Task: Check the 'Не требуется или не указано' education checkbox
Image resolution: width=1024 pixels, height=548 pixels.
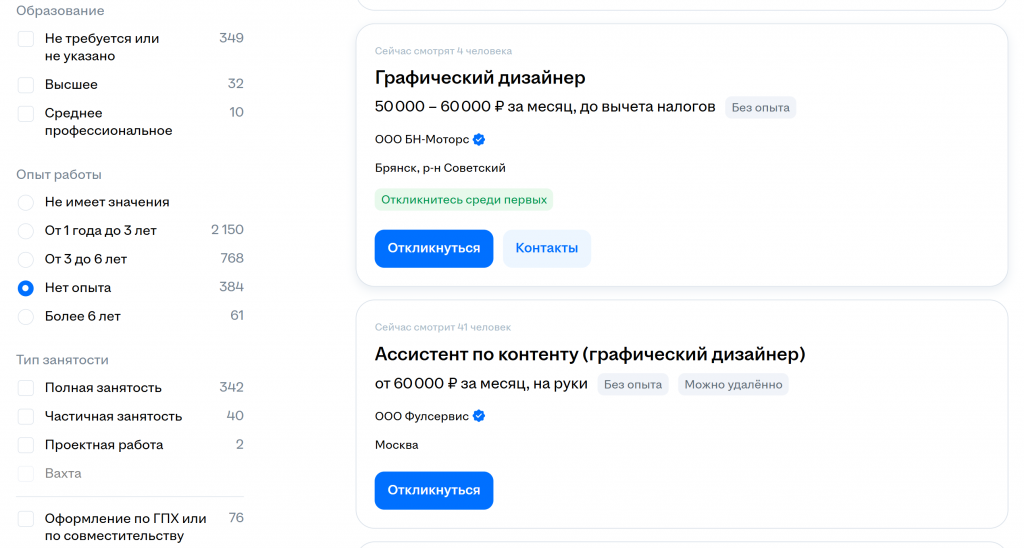Action: [25, 39]
